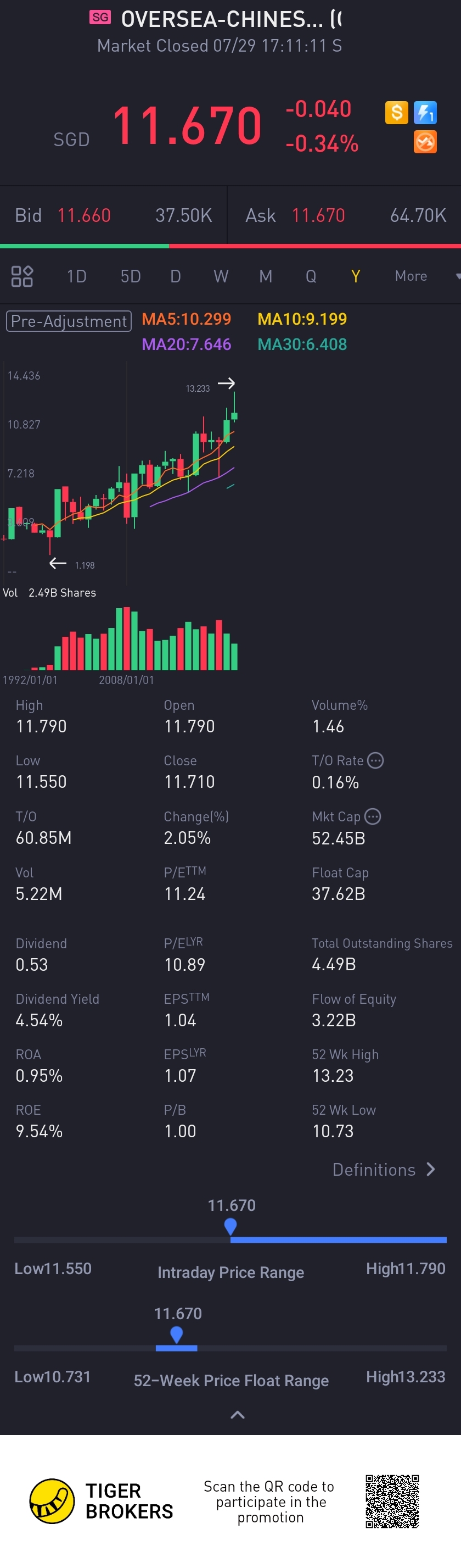Tap the 52-Week Price Float Range marker
Screen dimensions: 461x1568
pos(176,1335)
